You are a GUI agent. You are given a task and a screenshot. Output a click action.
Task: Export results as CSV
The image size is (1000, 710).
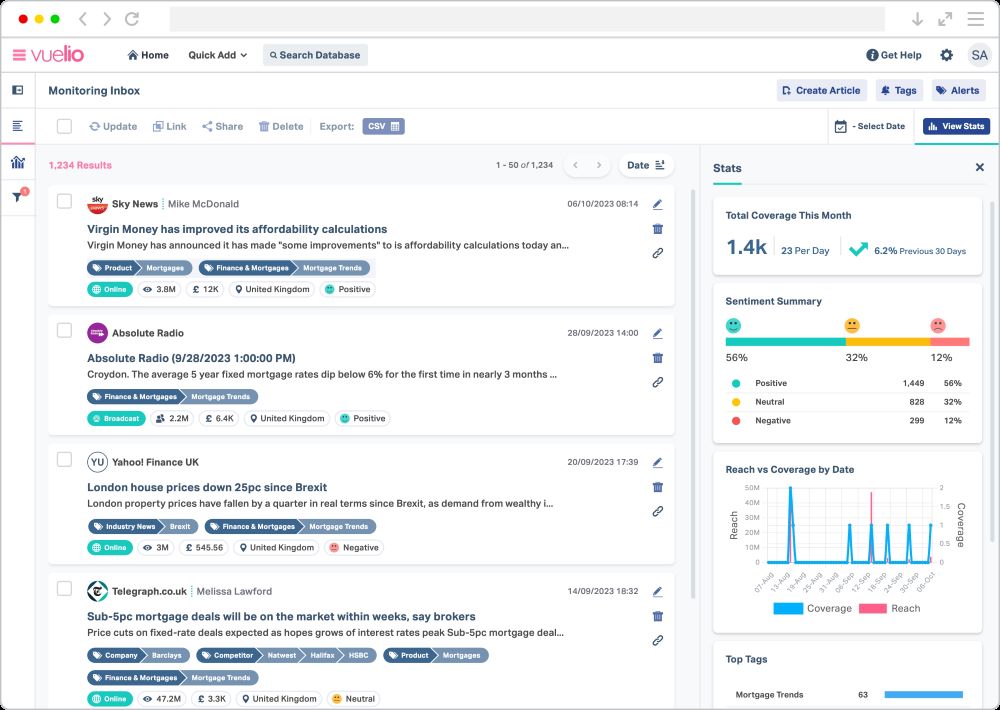(x=383, y=126)
